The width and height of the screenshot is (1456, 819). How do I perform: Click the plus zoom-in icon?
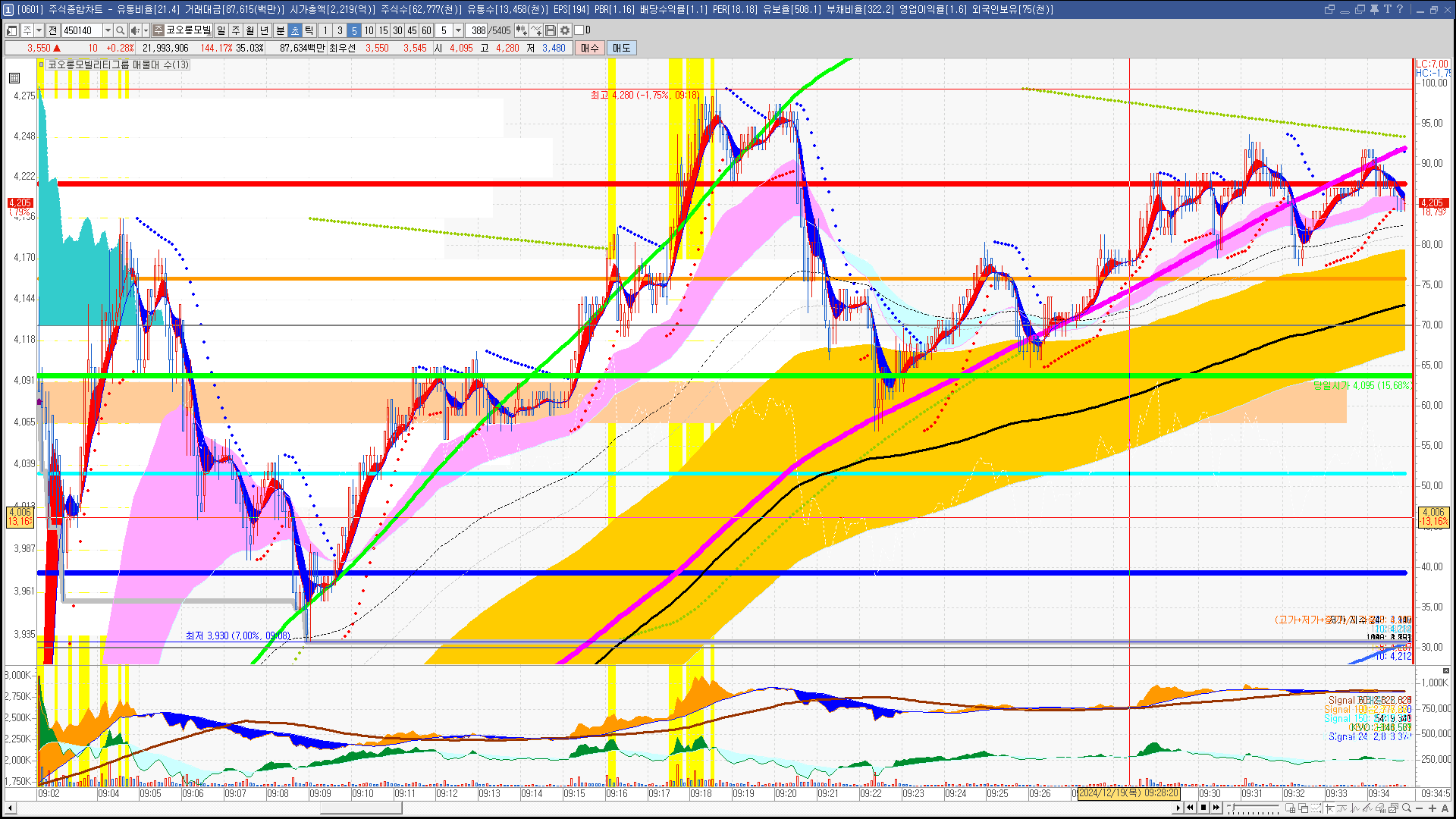1432,808
